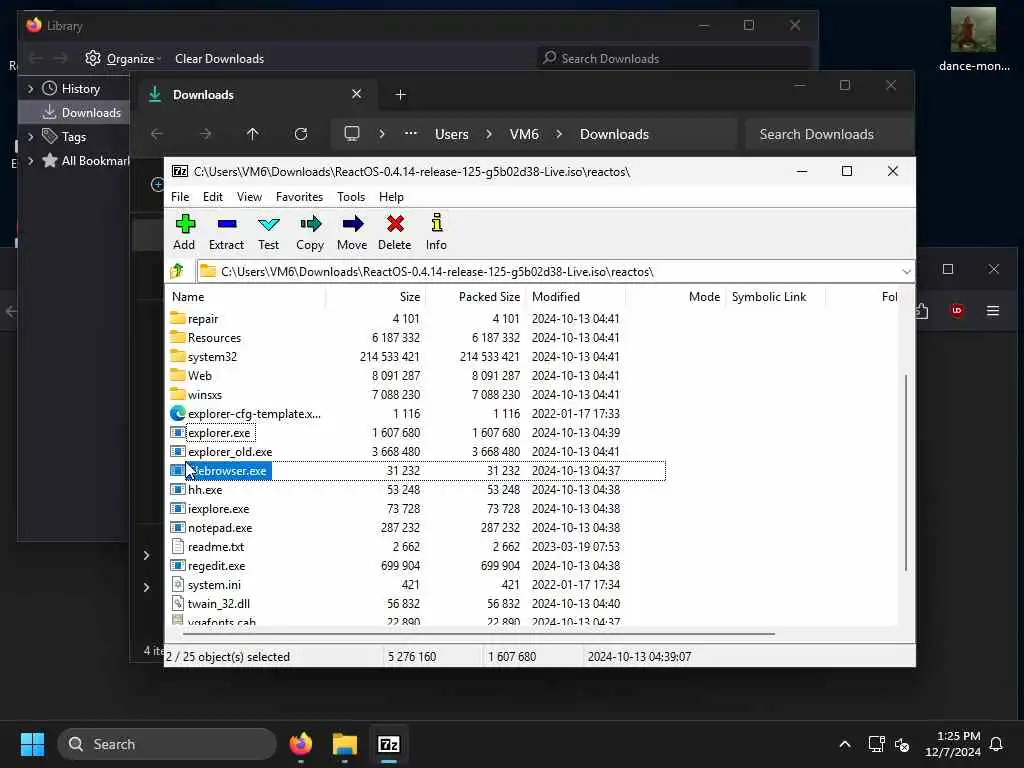Click the Users breadcrumb in Explorer

[x=451, y=134]
